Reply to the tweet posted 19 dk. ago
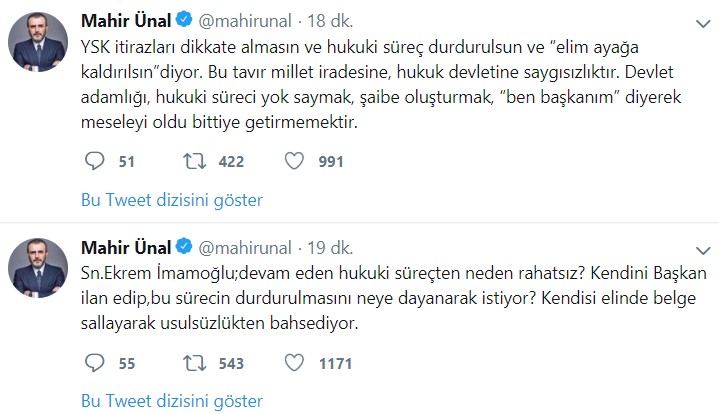 click(x=96, y=362)
